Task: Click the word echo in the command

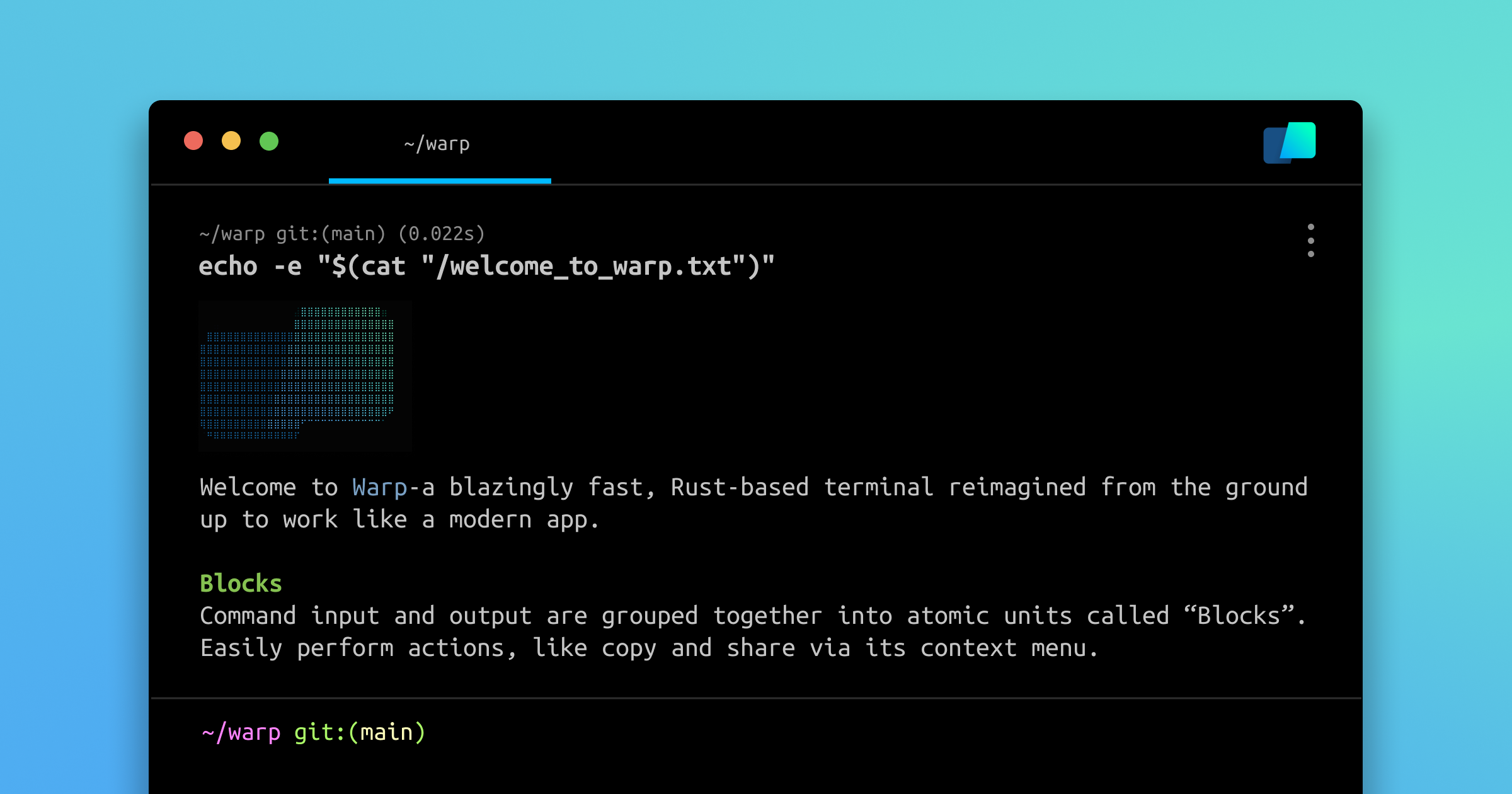Action: (228, 267)
